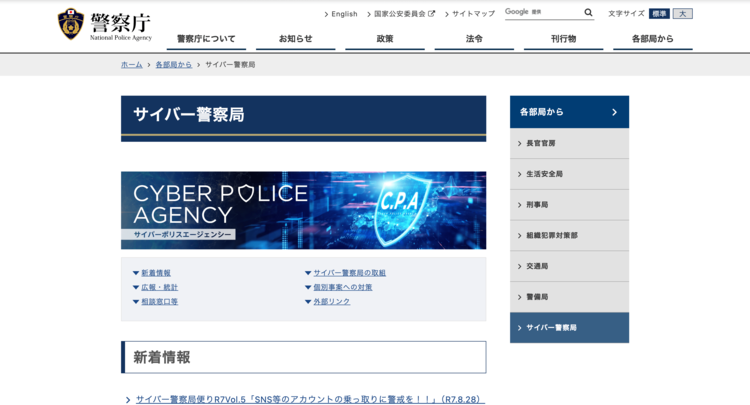Viewport: 750px width, 405px height.
Task: Open 生活安全局 in sidebar
Action: (569, 174)
